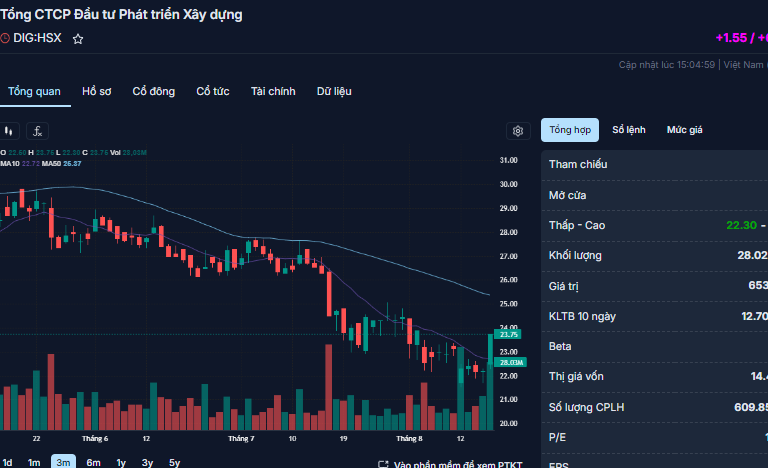This screenshot has height=468, width=768.
Task: Click the 28.03M volume tag on axis
Action: click(510, 362)
